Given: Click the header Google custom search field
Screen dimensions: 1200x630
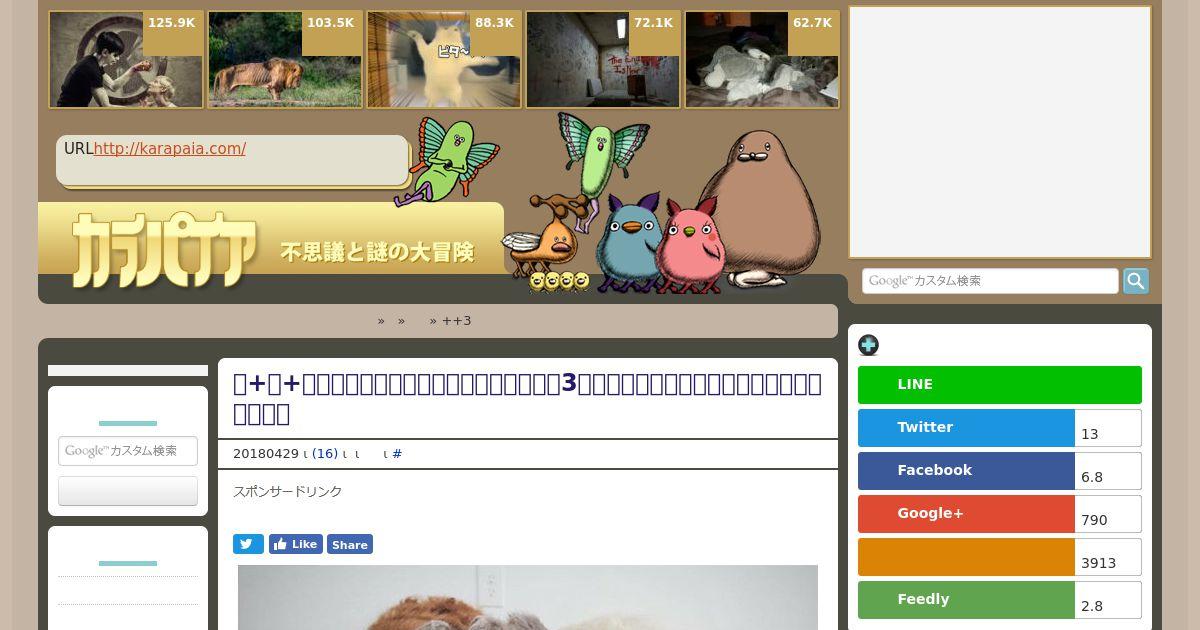Looking at the screenshot, I should point(990,281).
